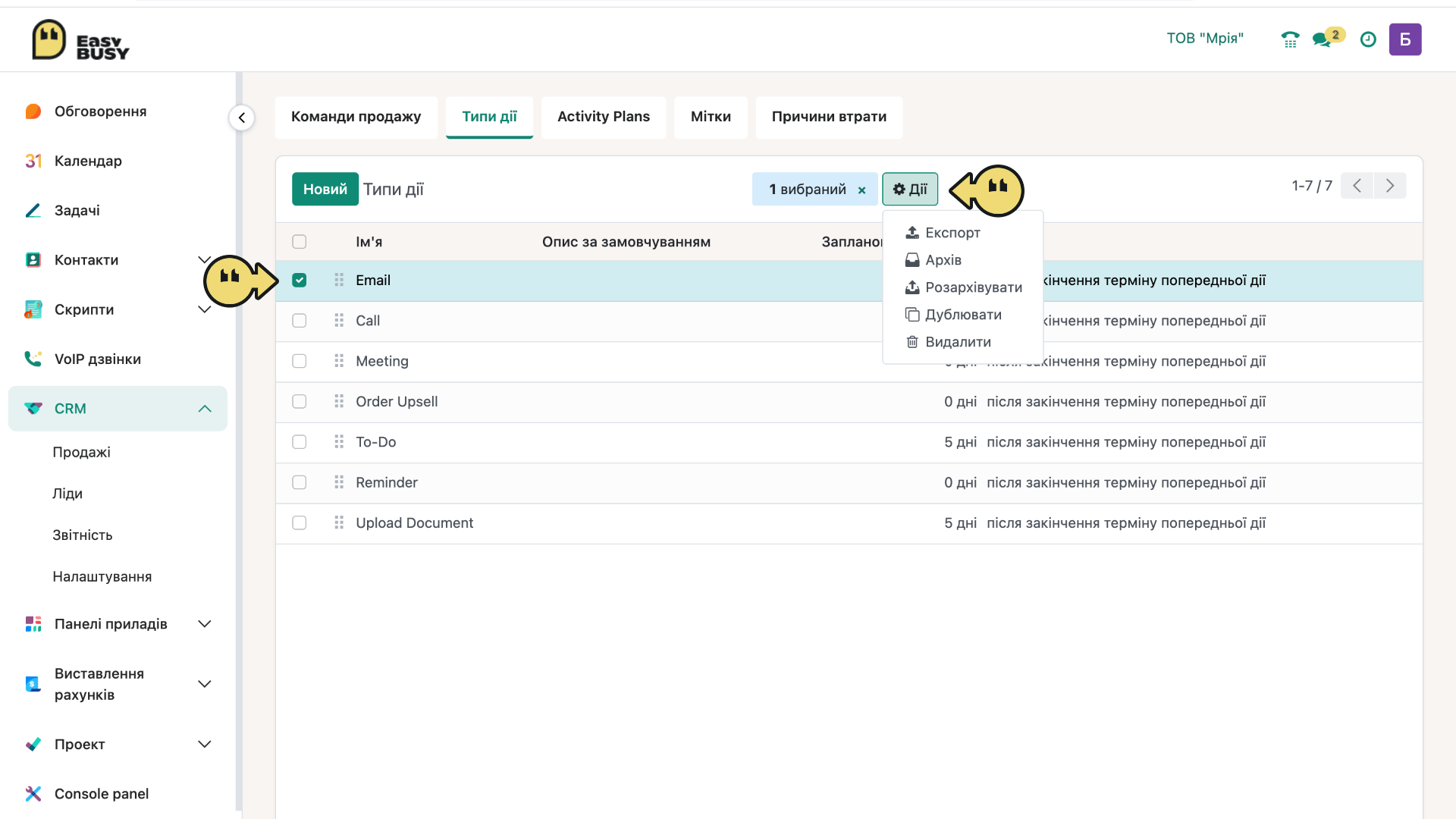
Task: Click the Проект checkmark icon
Action: click(x=33, y=745)
